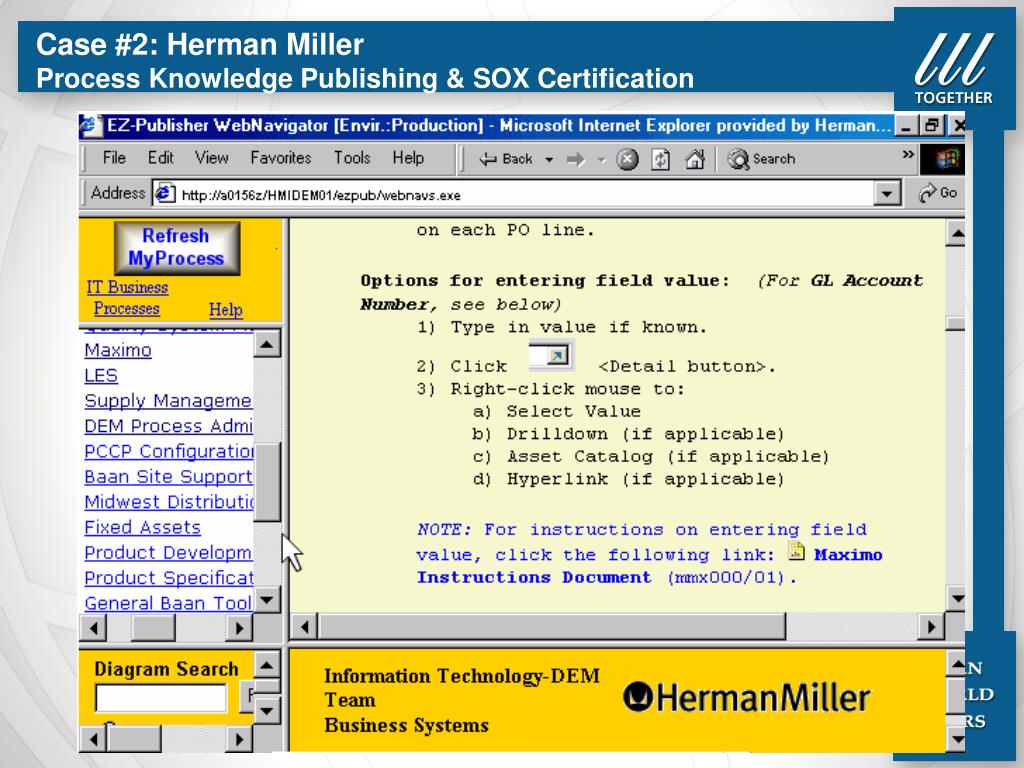The image size is (1024, 768).
Task: Click content pane scroll down arrow
Action: pyautogui.click(x=955, y=598)
